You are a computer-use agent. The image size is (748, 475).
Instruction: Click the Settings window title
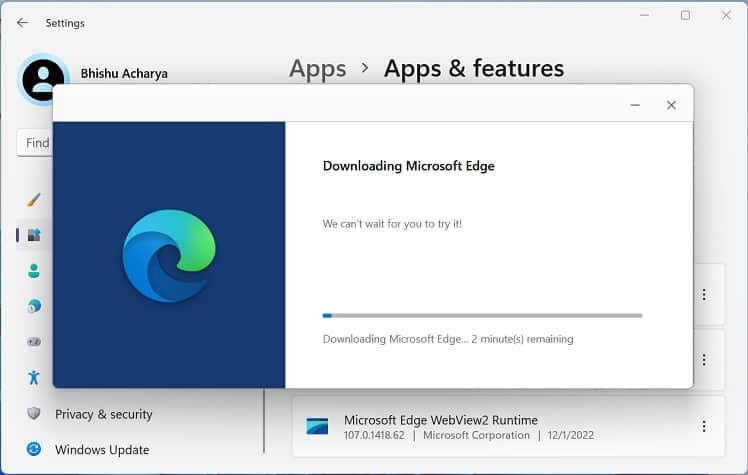coord(65,23)
